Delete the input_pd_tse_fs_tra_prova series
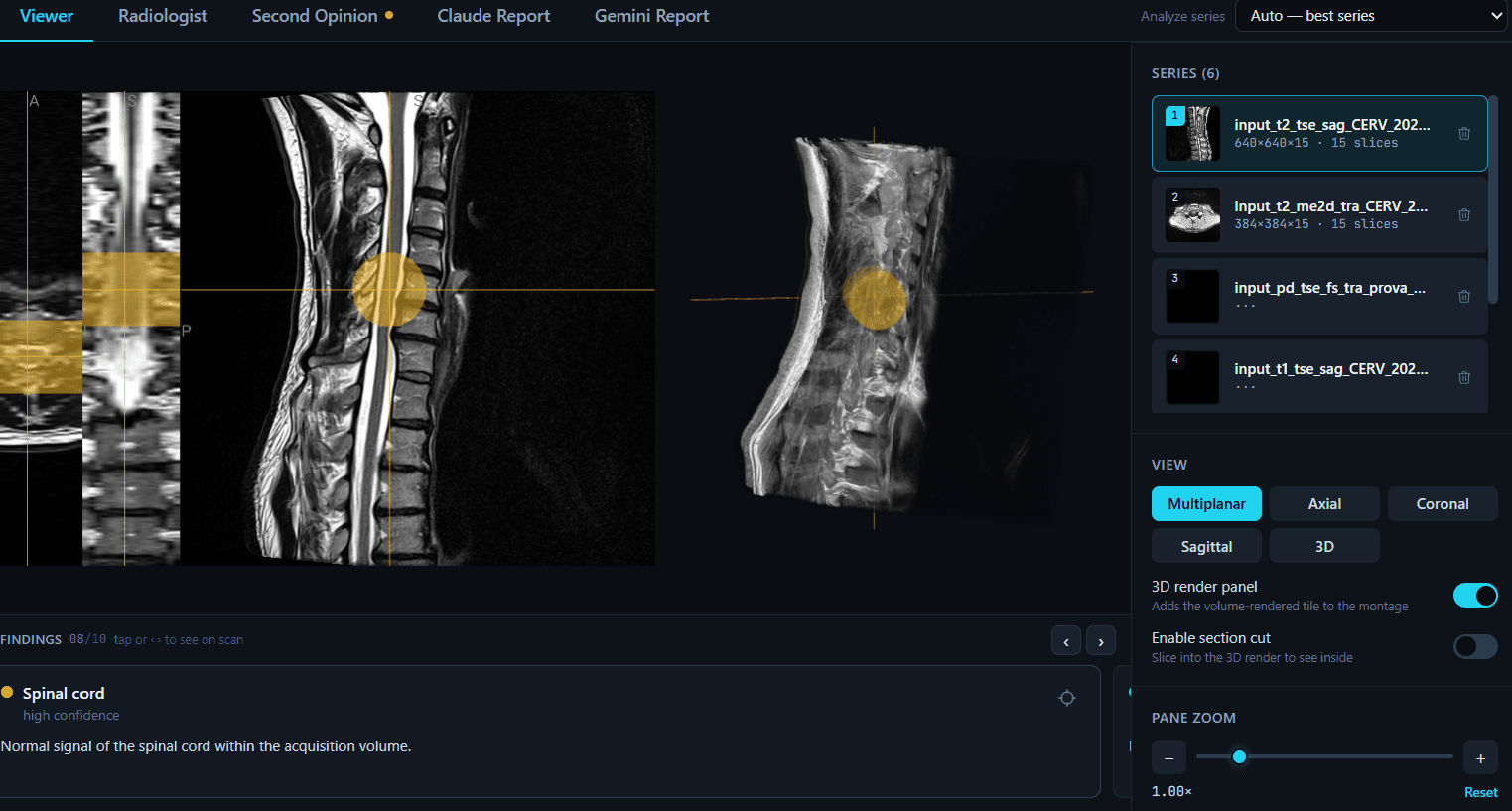1512x811 pixels. click(x=1464, y=296)
